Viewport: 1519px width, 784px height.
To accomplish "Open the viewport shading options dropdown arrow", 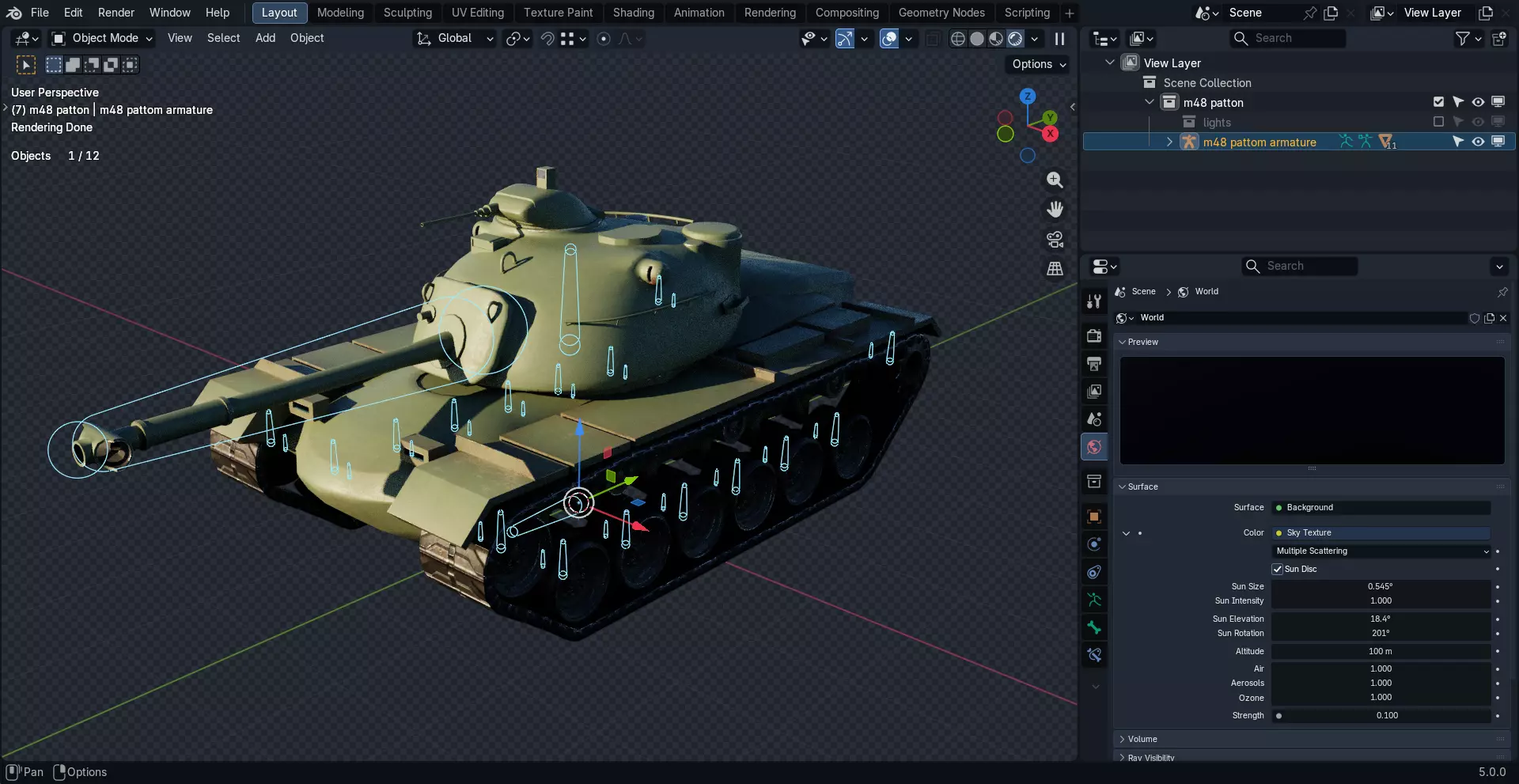I will 1034,39.
